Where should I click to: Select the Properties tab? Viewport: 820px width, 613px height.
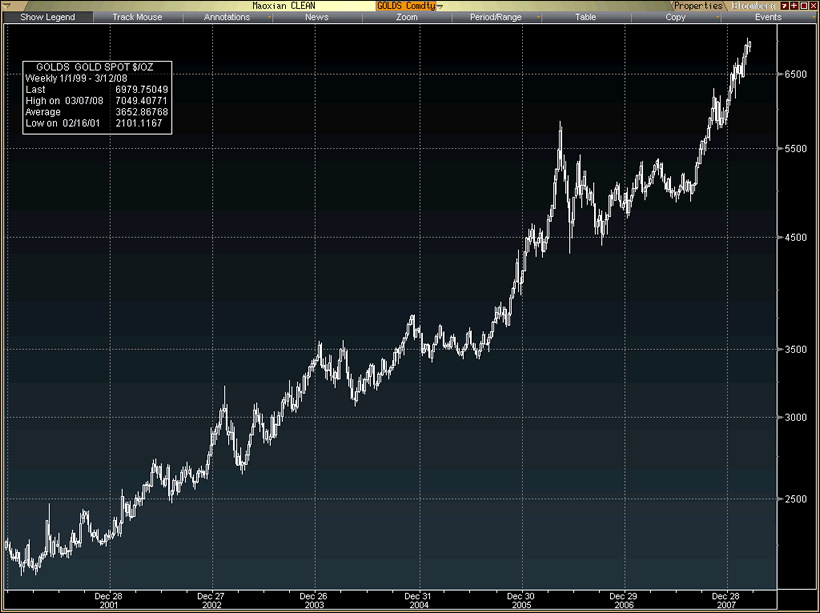point(697,5)
